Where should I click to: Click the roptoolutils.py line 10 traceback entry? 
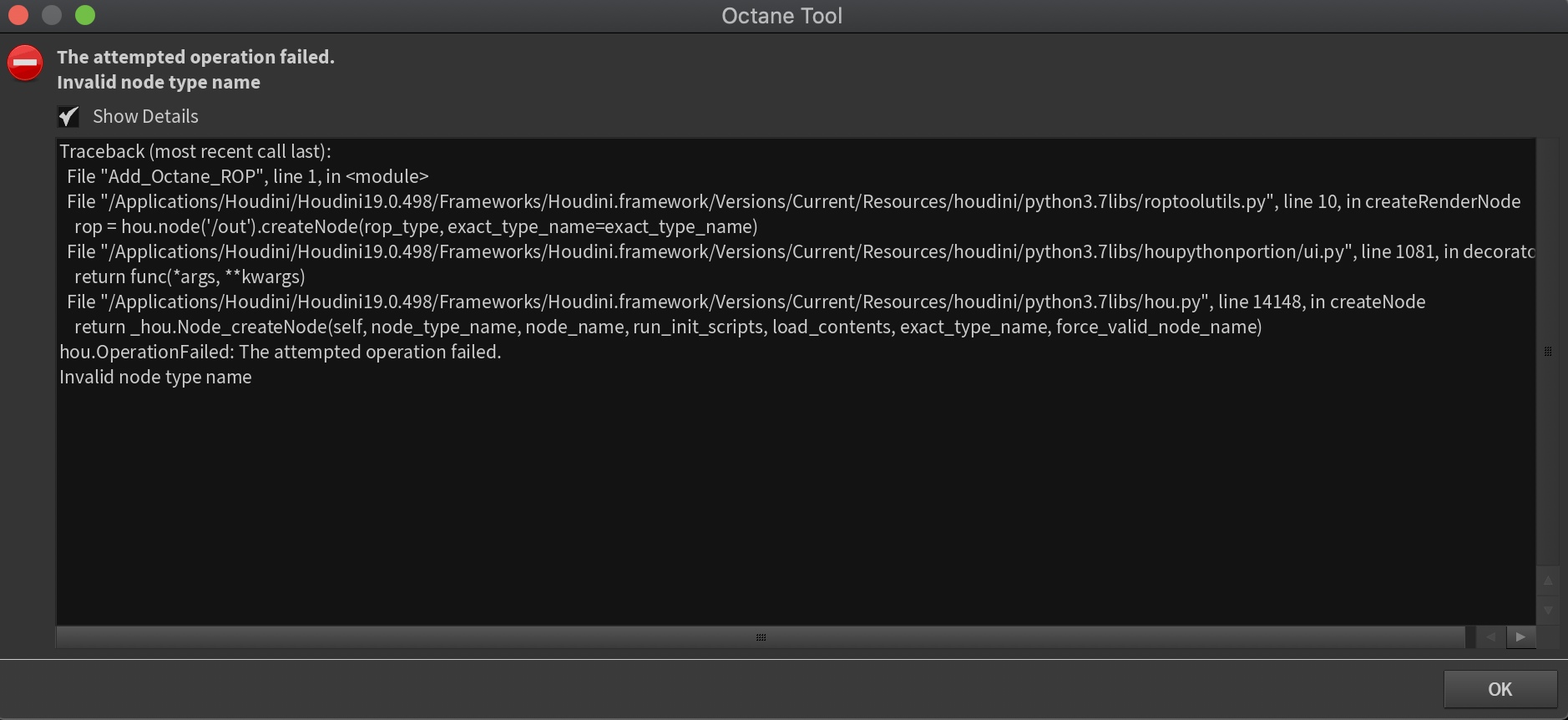(x=794, y=201)
